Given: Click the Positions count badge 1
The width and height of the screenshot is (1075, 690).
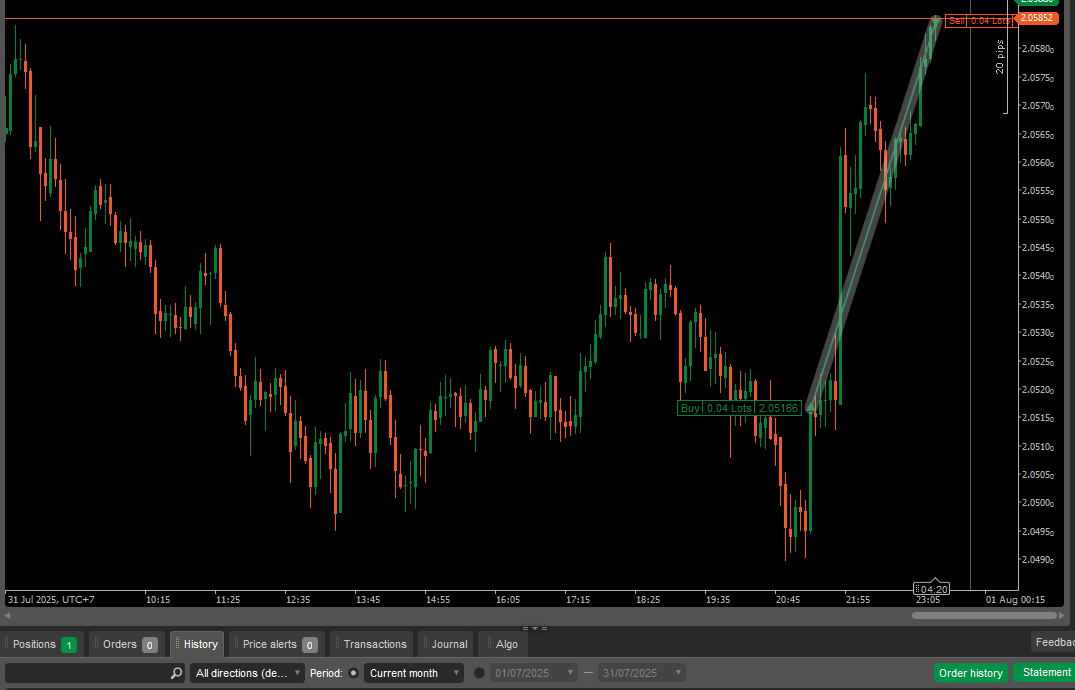Looking at the screenshot, I should pos(69,645).
